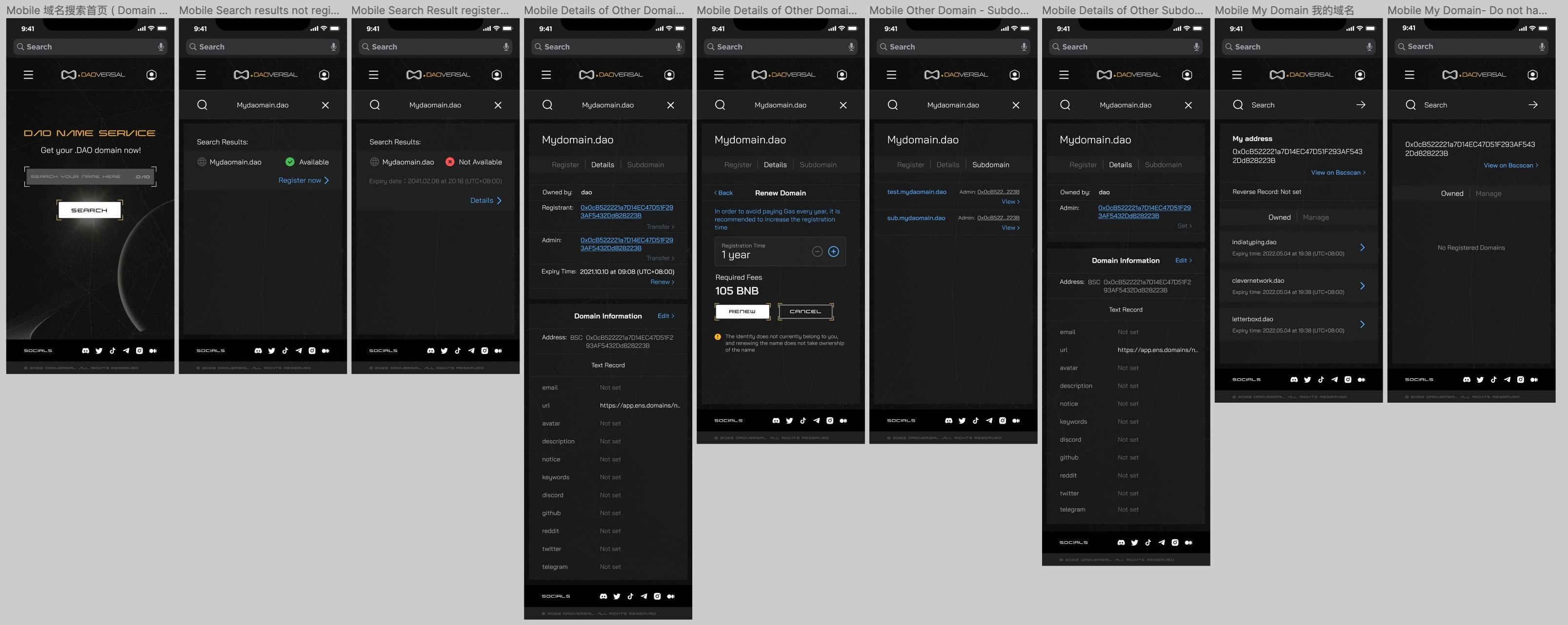The height and width of the screenshot is (625, 1568).
Task: Increase registration time with the plus stepper
Action: click(x=833, y=251)
